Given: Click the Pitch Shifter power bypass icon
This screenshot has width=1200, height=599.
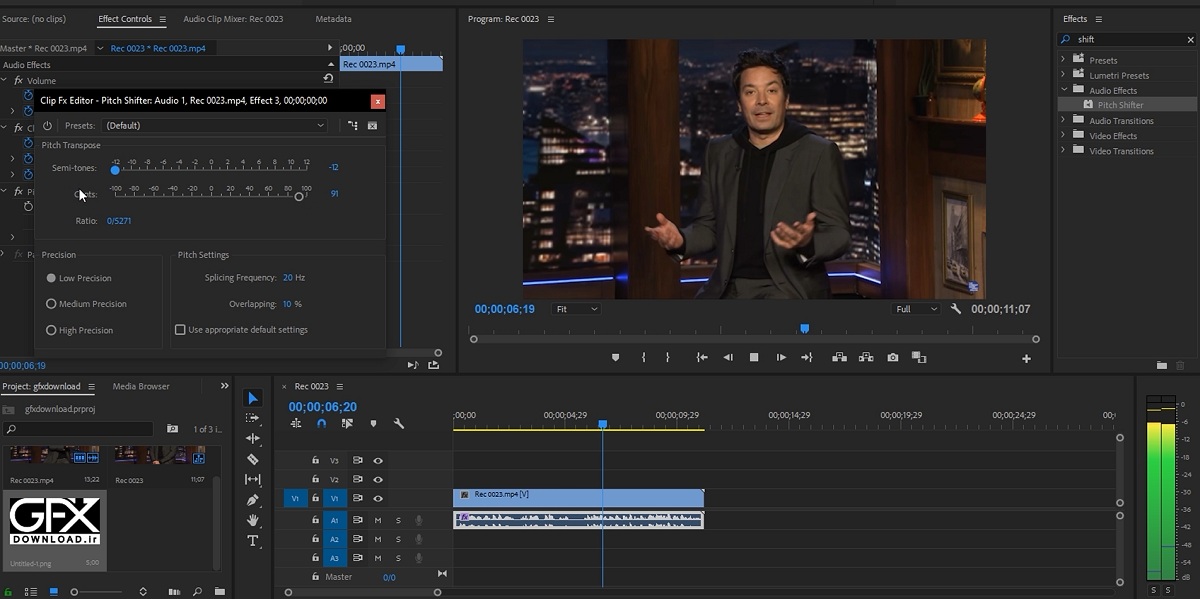Looking at the screenshot, I should (47, 126).
